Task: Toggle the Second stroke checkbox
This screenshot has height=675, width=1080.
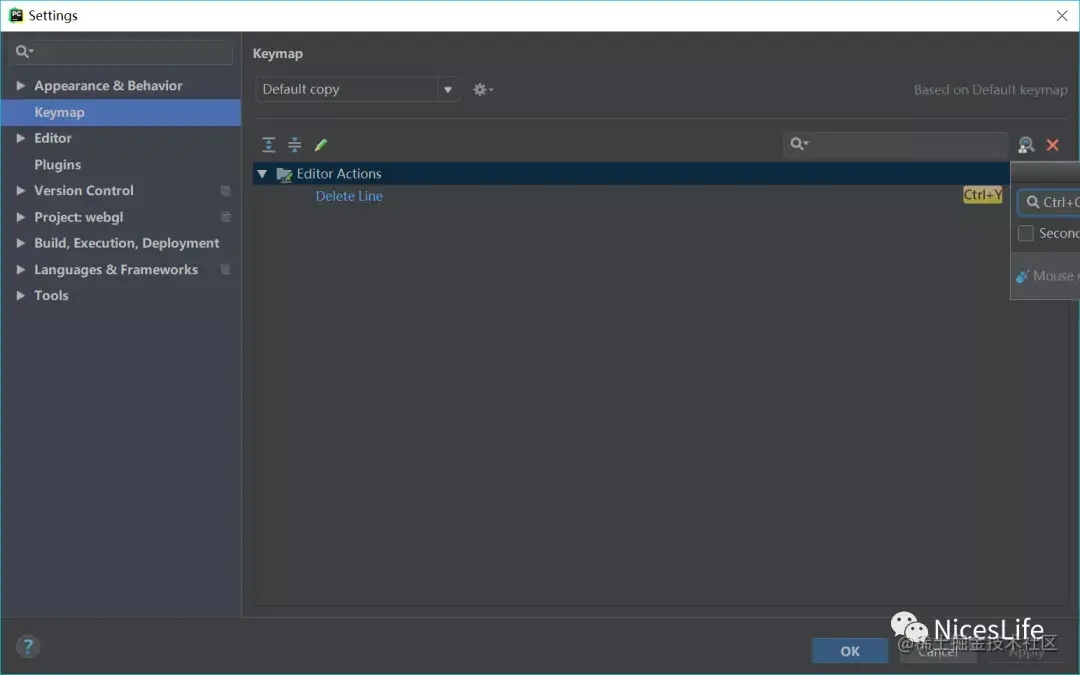Action: pos(1026,233)
